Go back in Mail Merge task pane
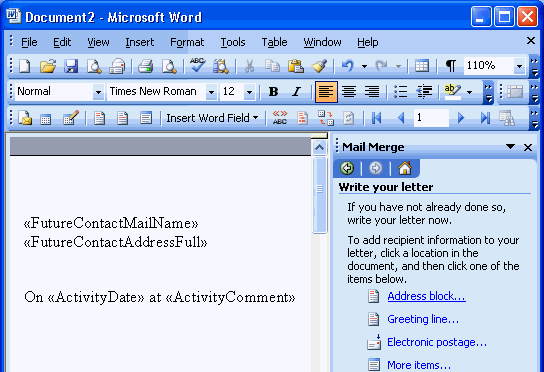544x372 pixels. 347,168
